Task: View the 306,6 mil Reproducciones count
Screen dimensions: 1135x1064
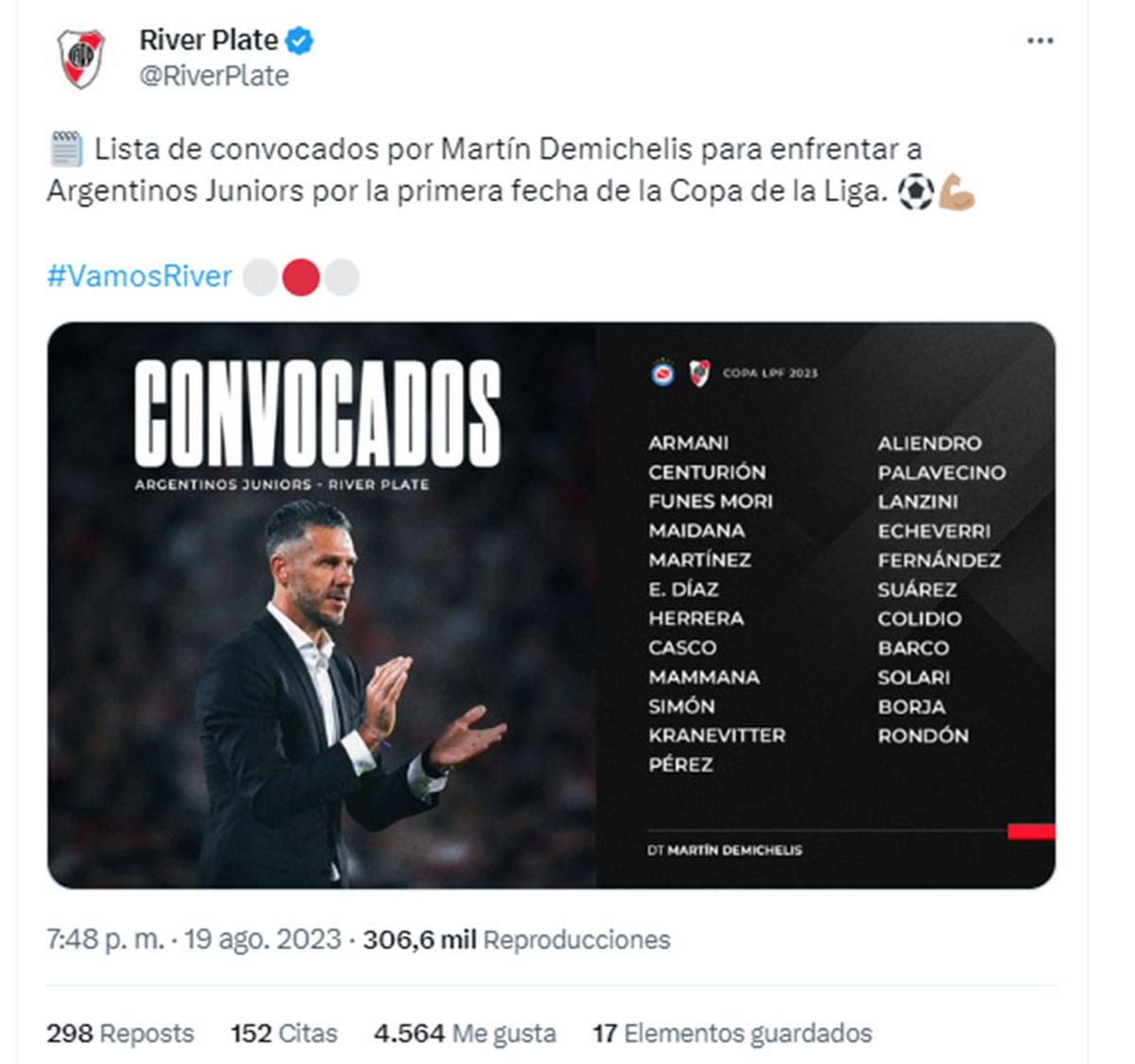Action: click(515, 939)
